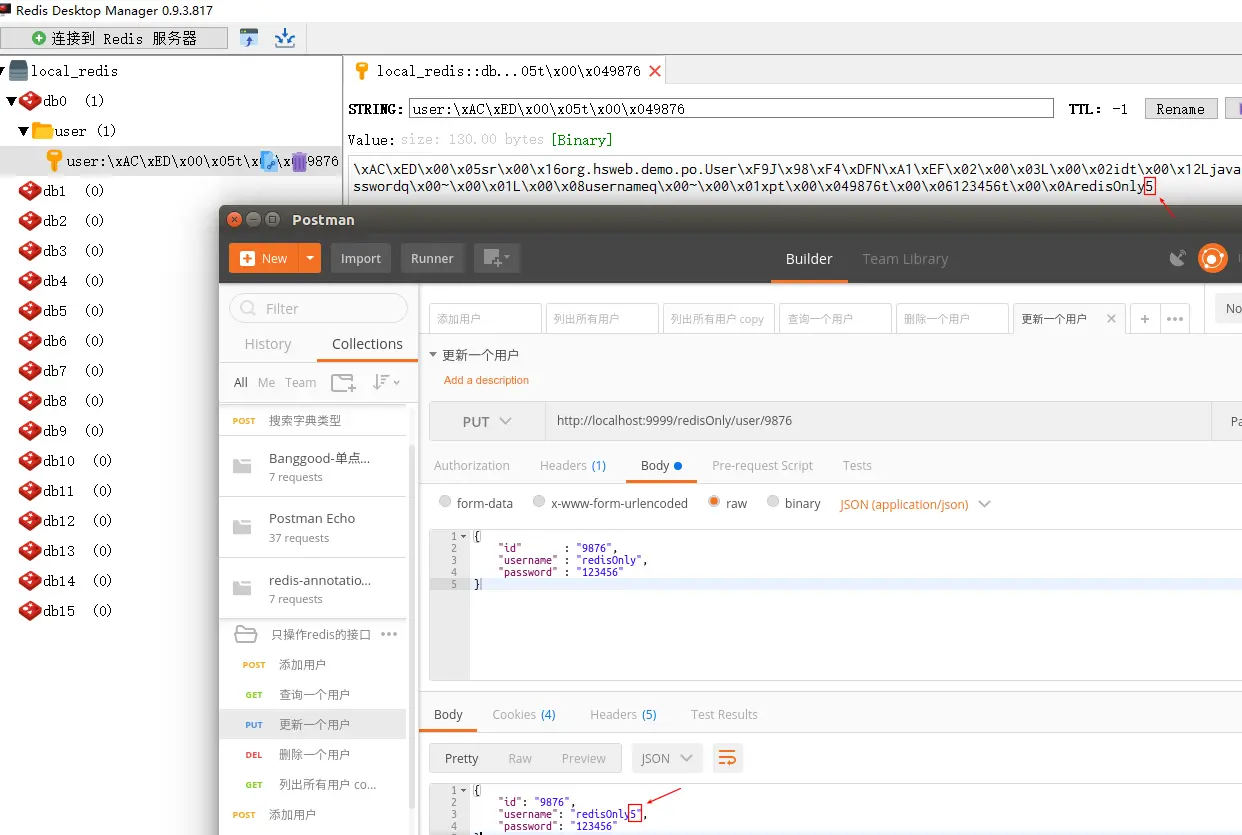Click the copy key icon on the selected user key row
This screenshot has width=1242, height=835.
click(268, 161)
